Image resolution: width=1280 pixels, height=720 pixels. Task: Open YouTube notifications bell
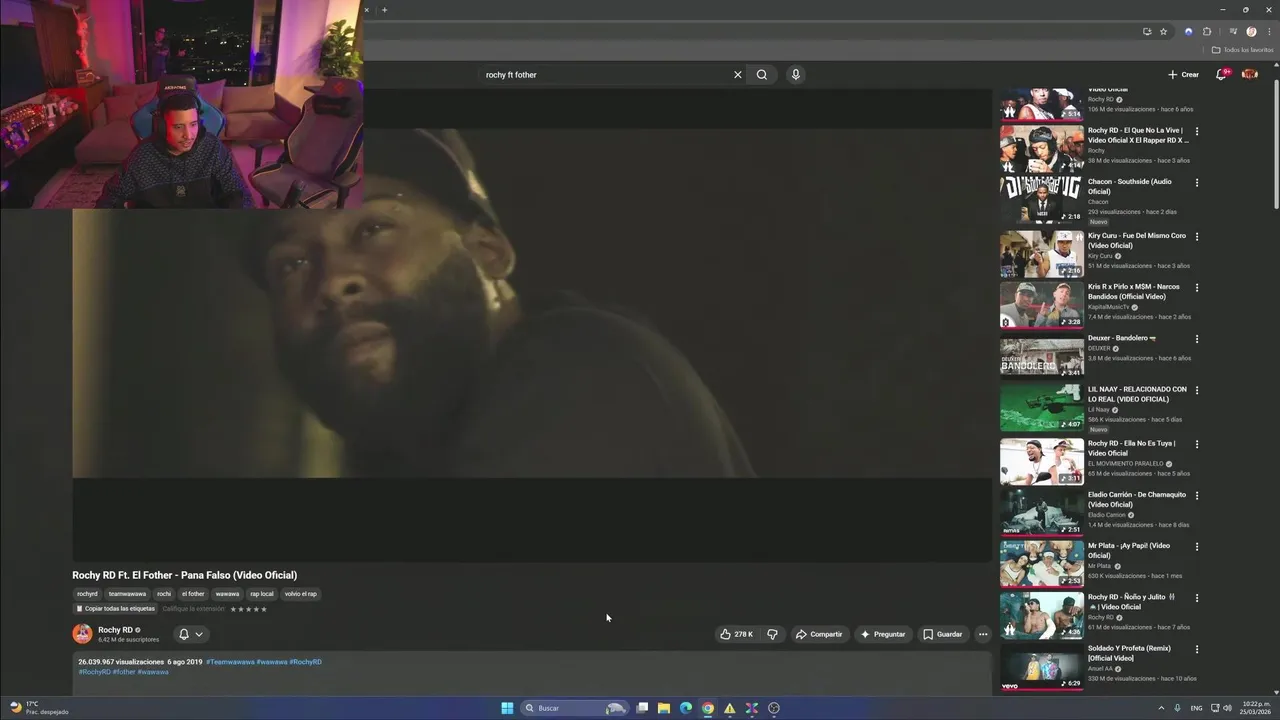point(1221,74)
